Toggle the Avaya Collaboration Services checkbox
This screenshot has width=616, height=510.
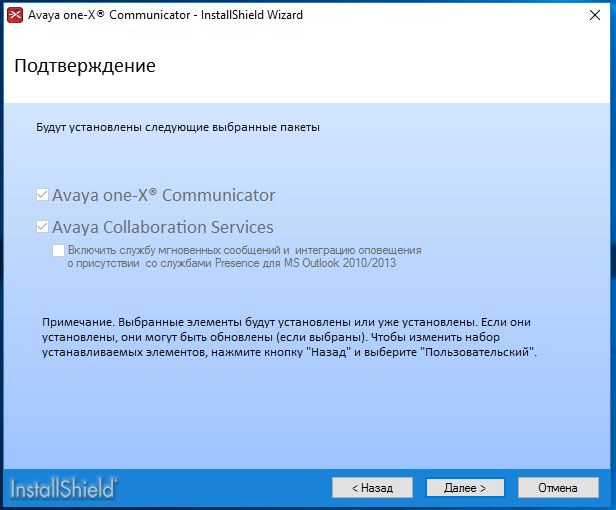click(x=42, y=227)
